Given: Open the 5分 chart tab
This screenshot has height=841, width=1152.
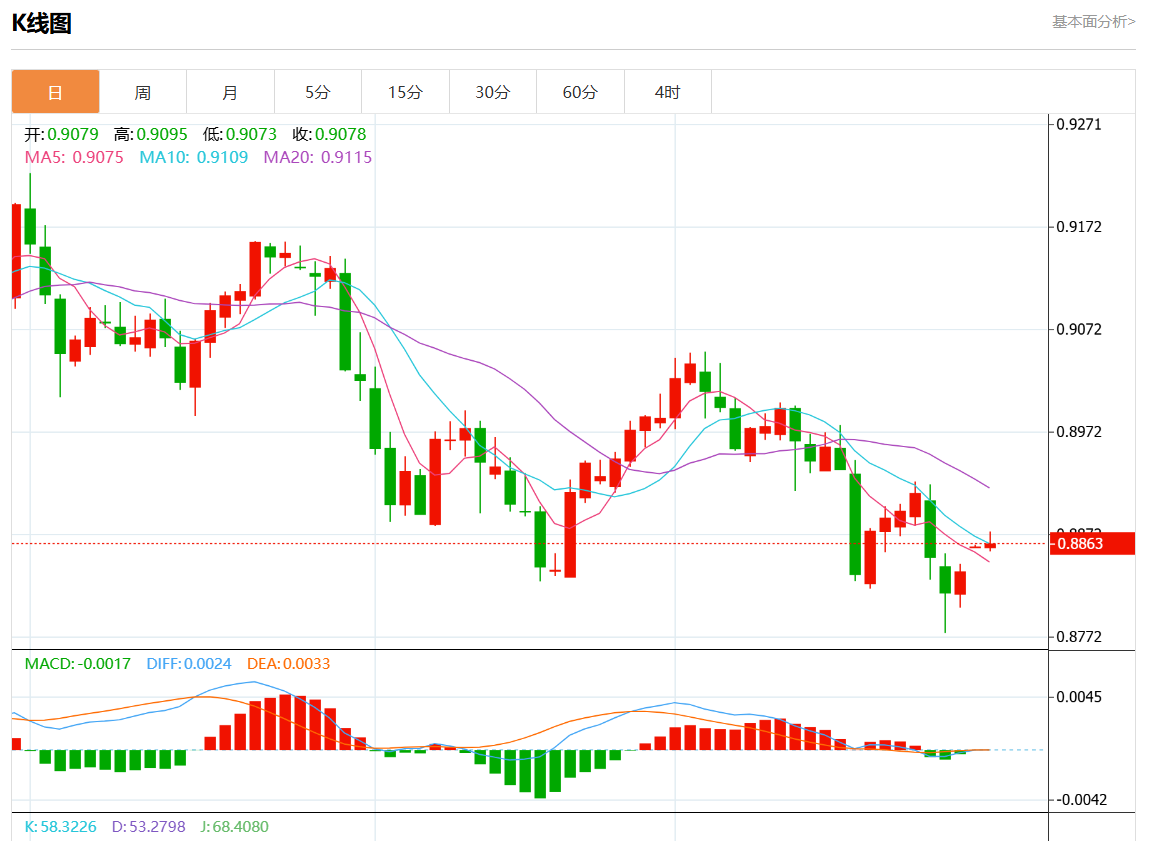Looking at the screenshot, I should (x=317, y=92).
